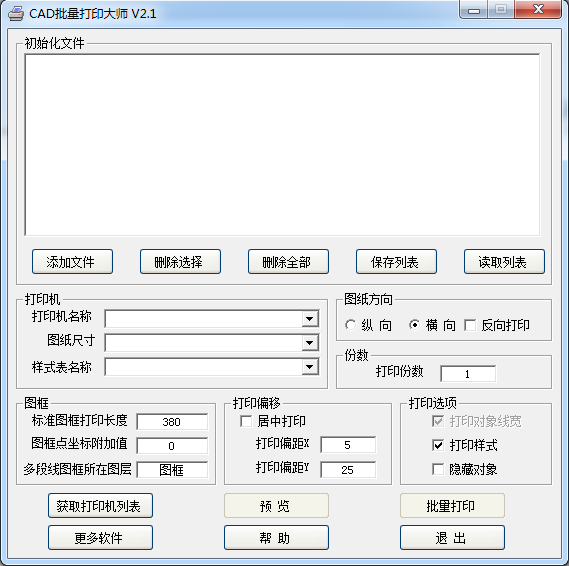Click 删除选择 button
This screenshot has width=569, height=566.
pos(180,261)
